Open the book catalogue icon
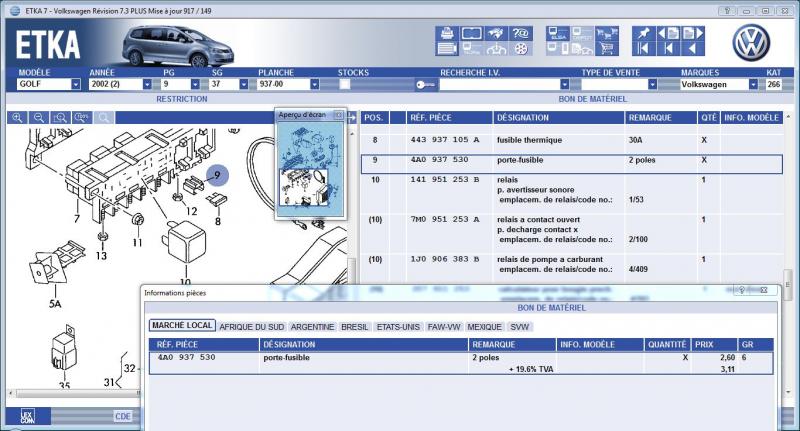Viewport: 800px width, 431px height. pyautogui.click(x=471, y=34)
